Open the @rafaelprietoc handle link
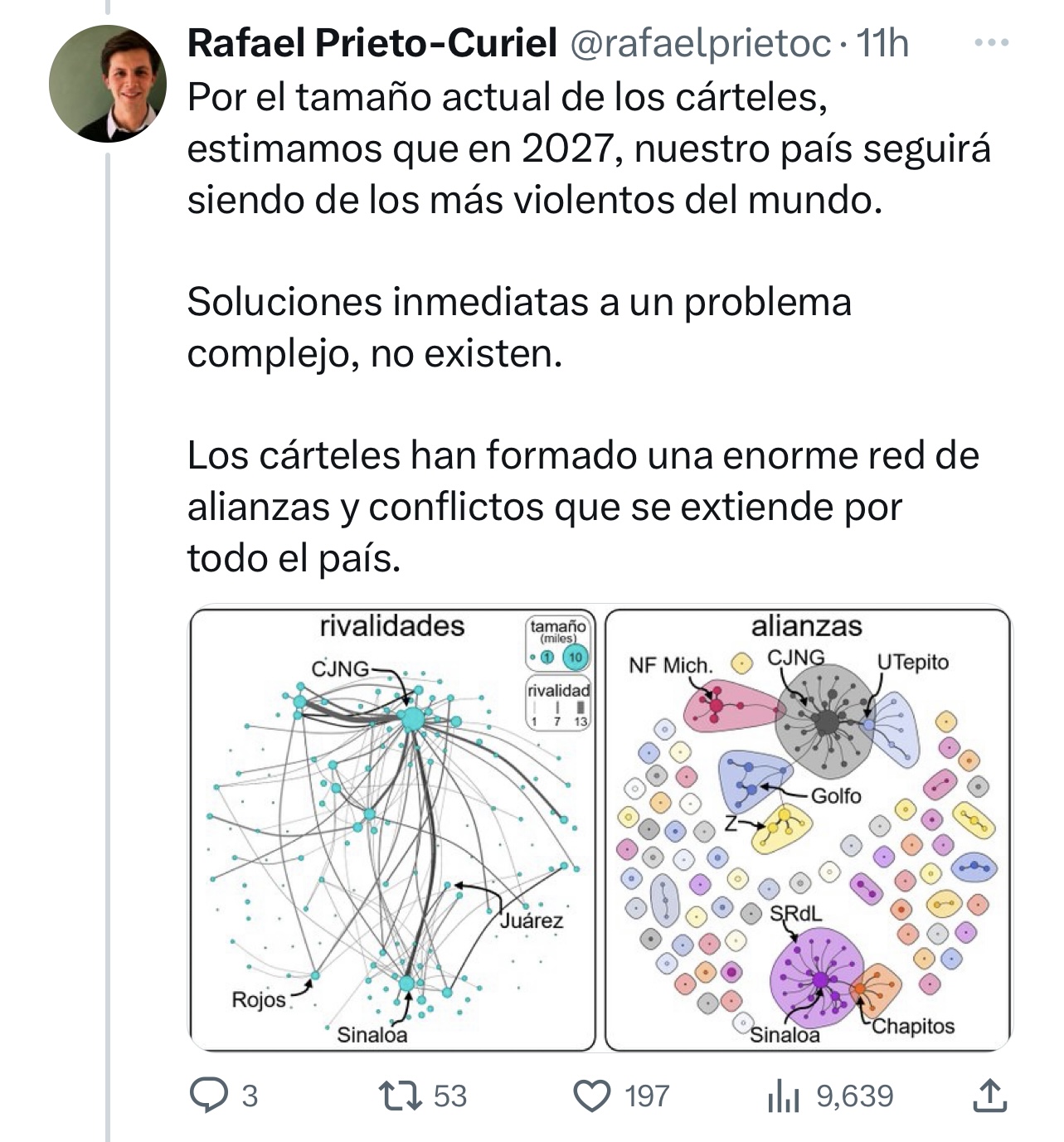 (699, 43)
